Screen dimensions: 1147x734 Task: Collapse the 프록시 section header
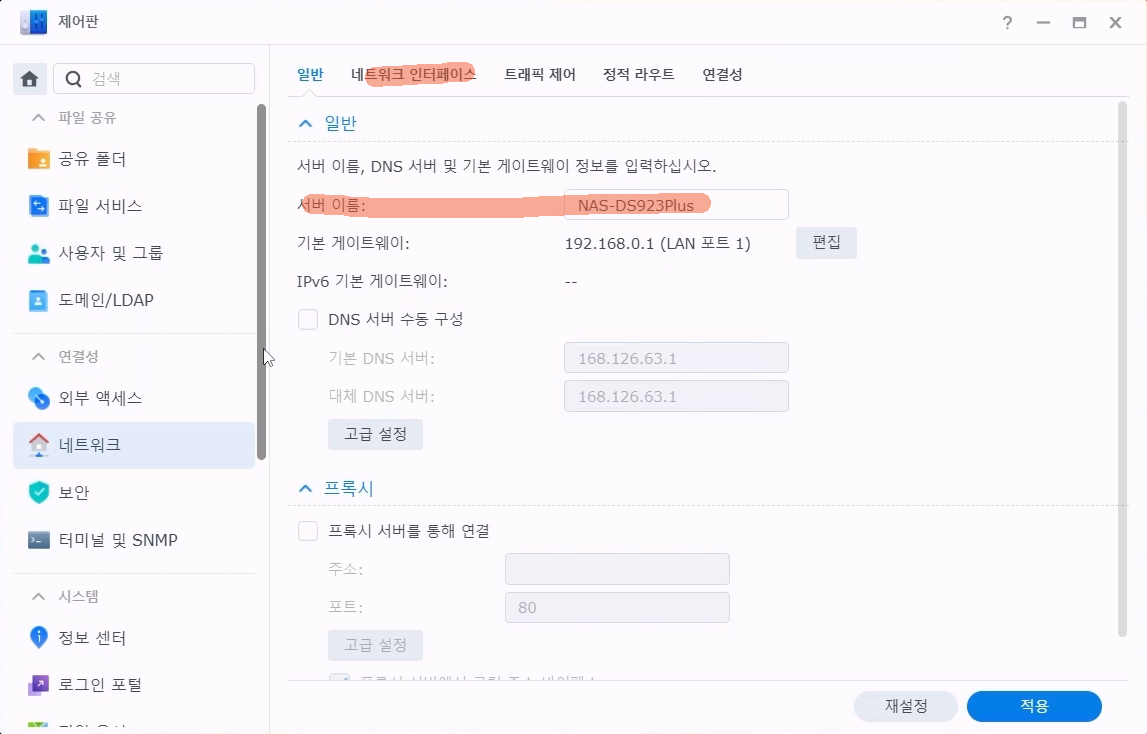point(306,489)
